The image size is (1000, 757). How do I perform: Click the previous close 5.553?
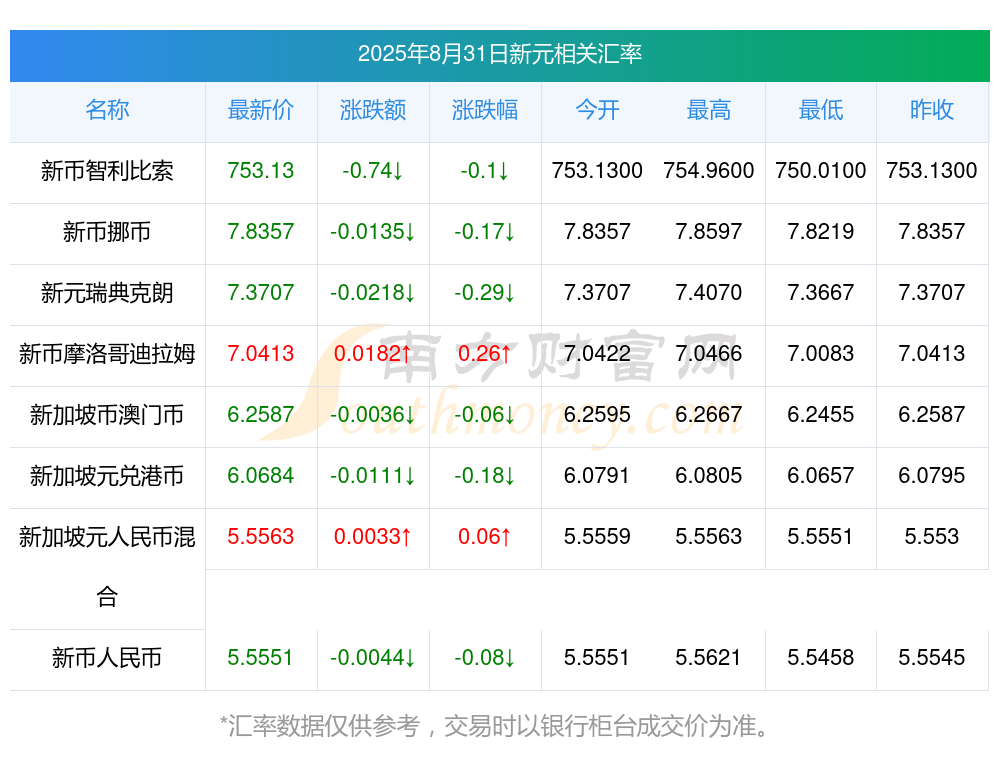coord(932,536)
